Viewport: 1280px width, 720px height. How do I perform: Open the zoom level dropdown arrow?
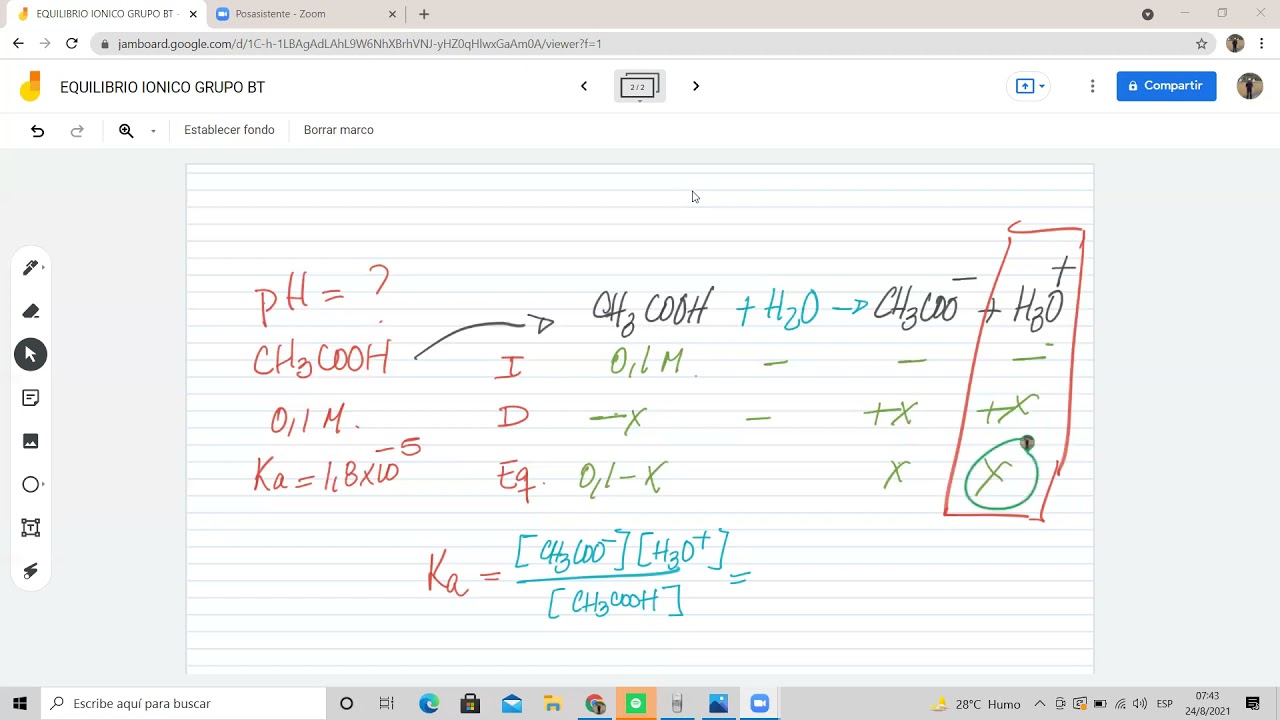point(153,131)
